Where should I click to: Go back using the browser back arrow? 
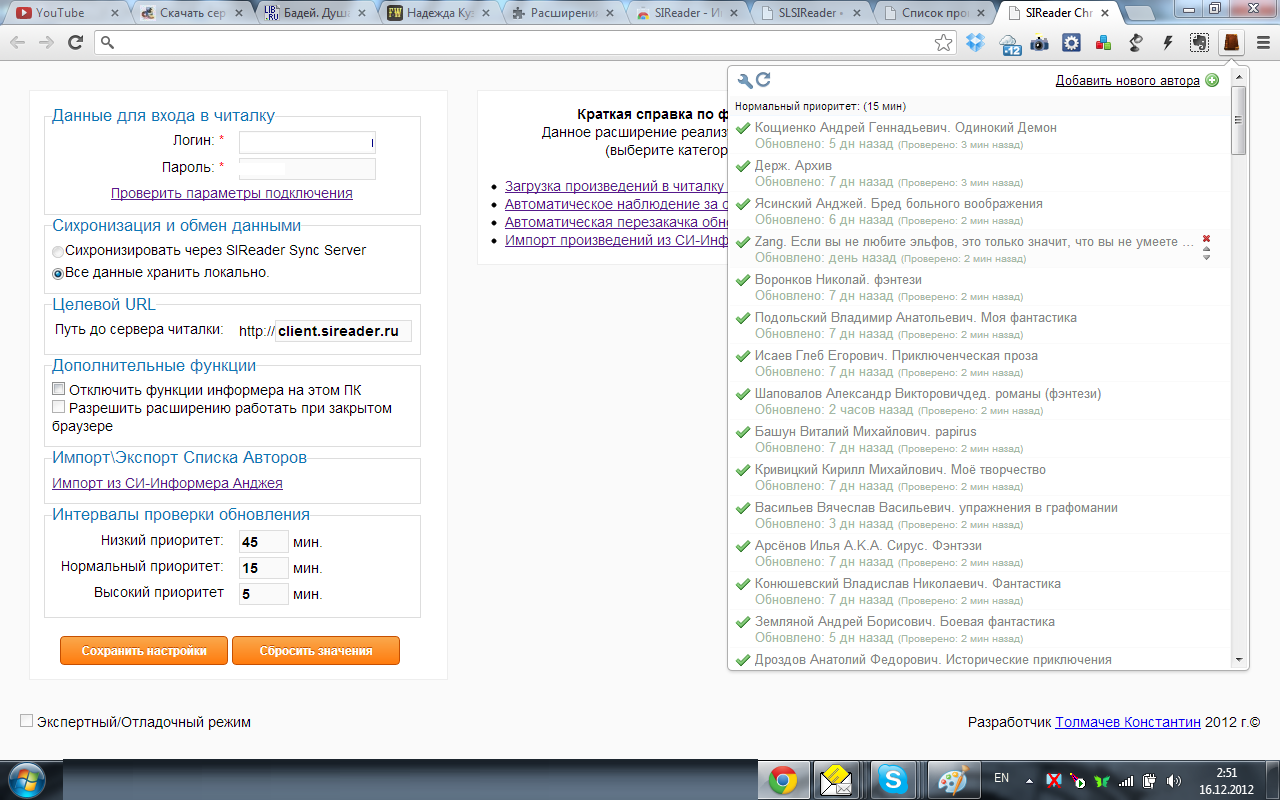coord(18,43)
